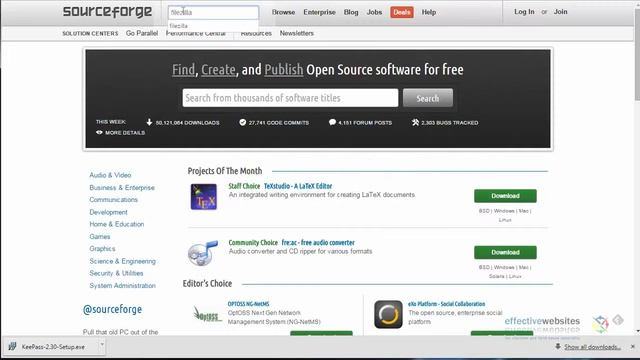Click the show all downloads arrow icon
The height and width of the screenshot is (360, 640).
[558, 347]
